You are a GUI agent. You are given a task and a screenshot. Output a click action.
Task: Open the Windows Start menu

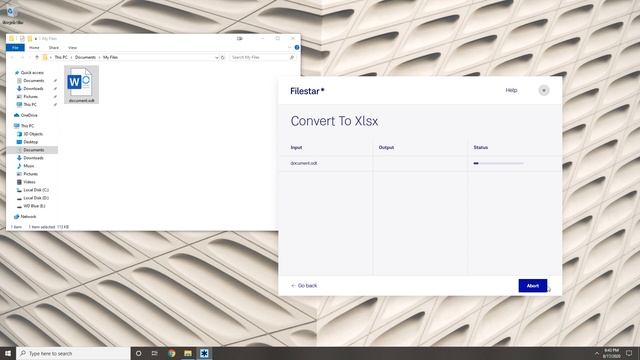[8, 353]
